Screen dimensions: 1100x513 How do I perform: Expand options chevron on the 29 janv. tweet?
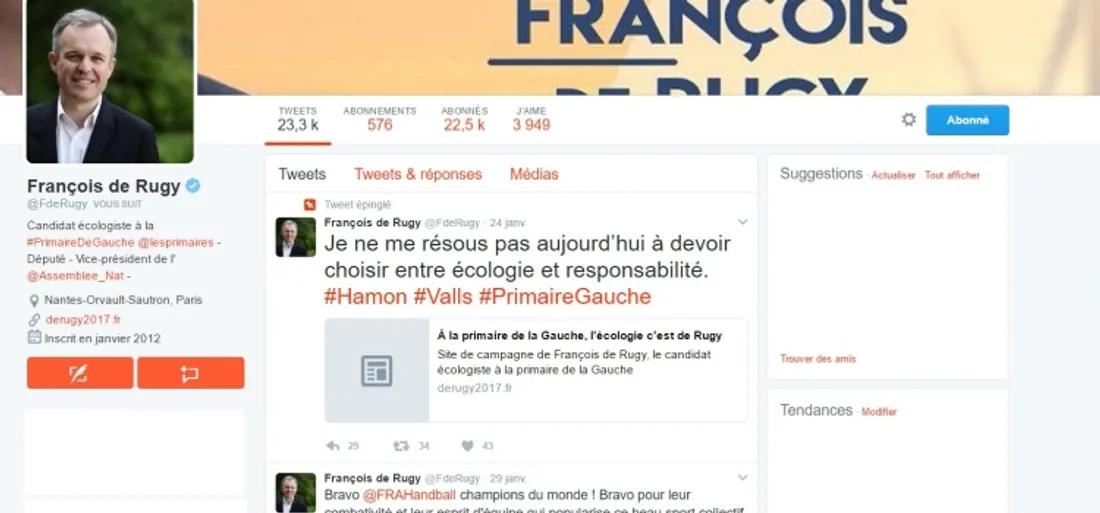pyautogui.click(x=743, y=478)
